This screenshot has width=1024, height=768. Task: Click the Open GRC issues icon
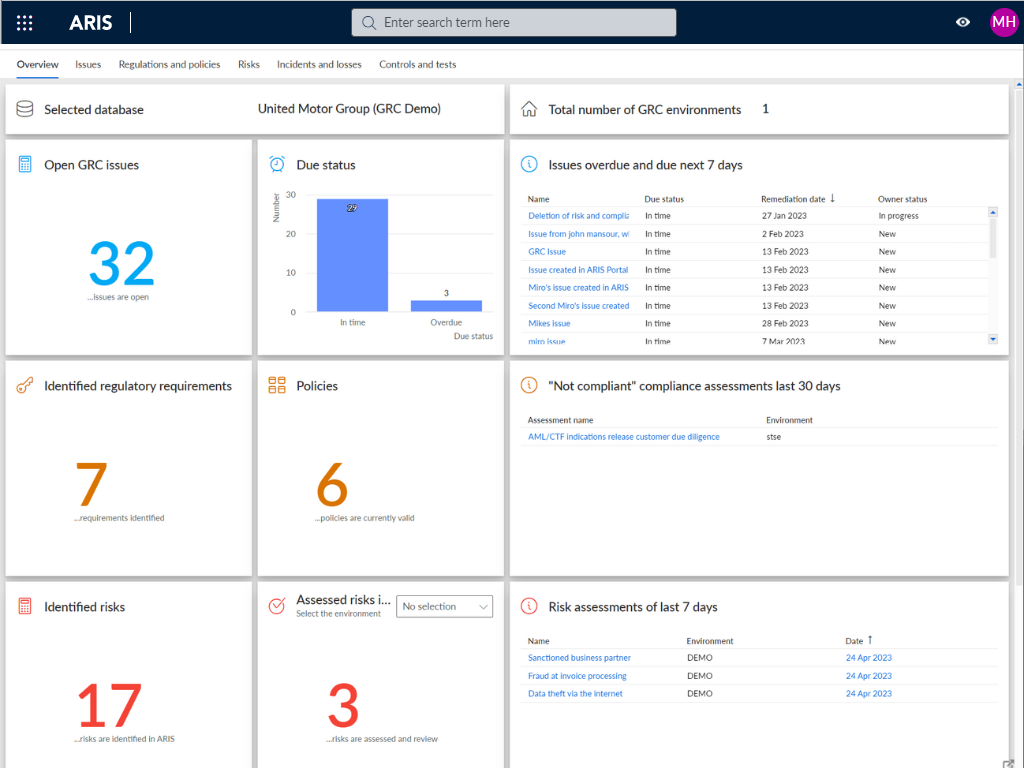(25, 165)
